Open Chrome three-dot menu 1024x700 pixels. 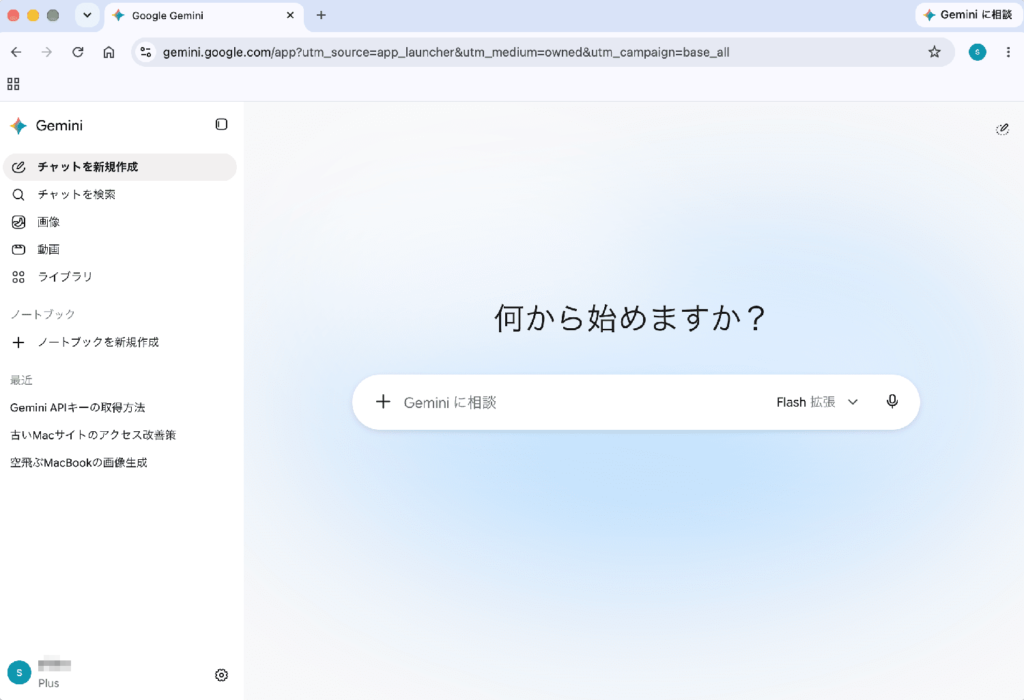[1008, 52]
